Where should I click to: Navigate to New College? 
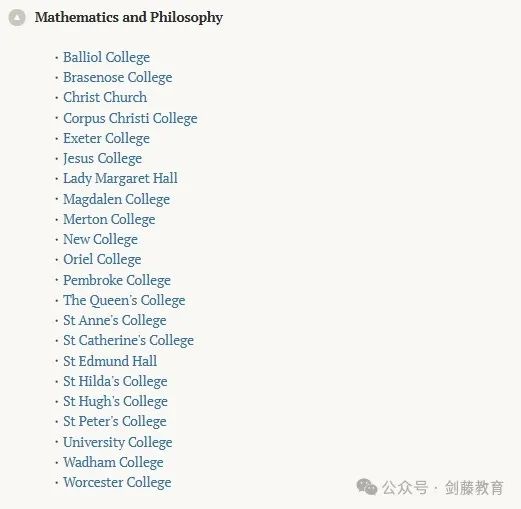(100, 239)
